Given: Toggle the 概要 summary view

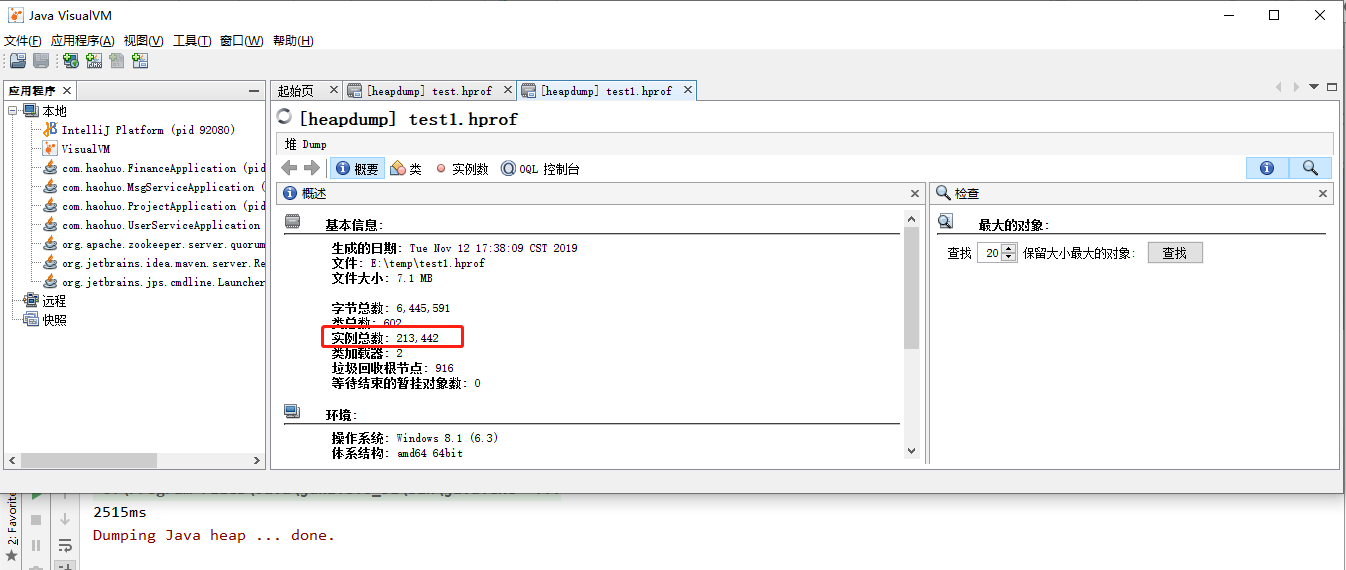Looking at the screenshot, I should tap(356, 169).
